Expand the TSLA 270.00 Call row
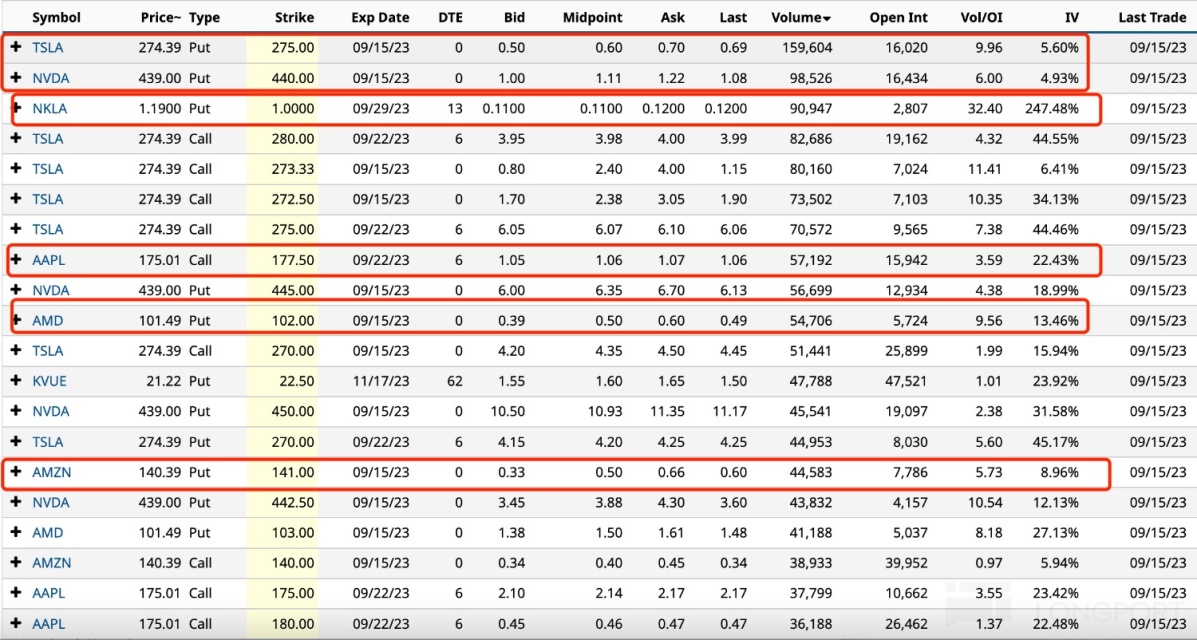This screenshot has height=640, width=1197. point(16,351)
